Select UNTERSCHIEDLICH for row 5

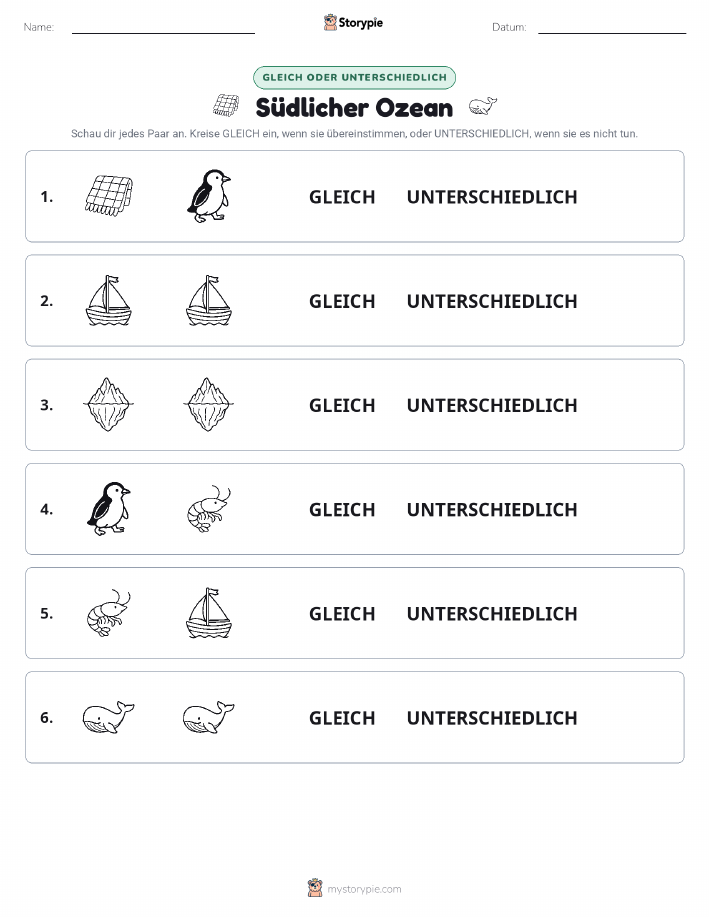click(492, 613)
